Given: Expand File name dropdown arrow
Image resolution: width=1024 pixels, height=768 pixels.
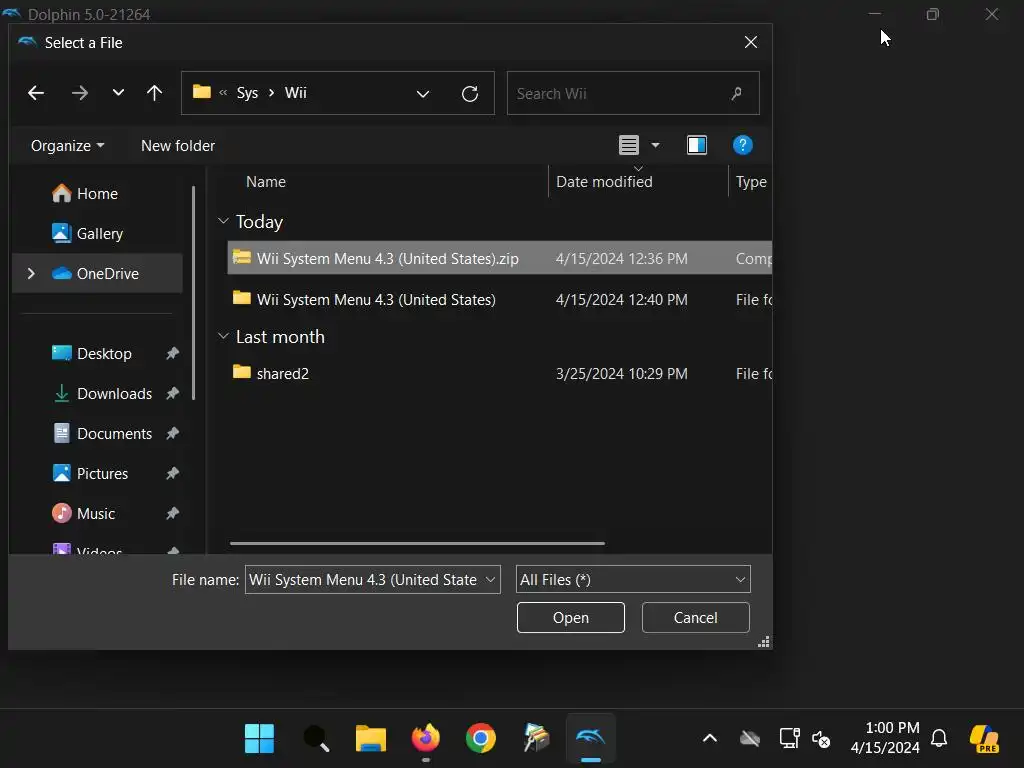Looking at the screenshot, I should [x=490, y=579].
